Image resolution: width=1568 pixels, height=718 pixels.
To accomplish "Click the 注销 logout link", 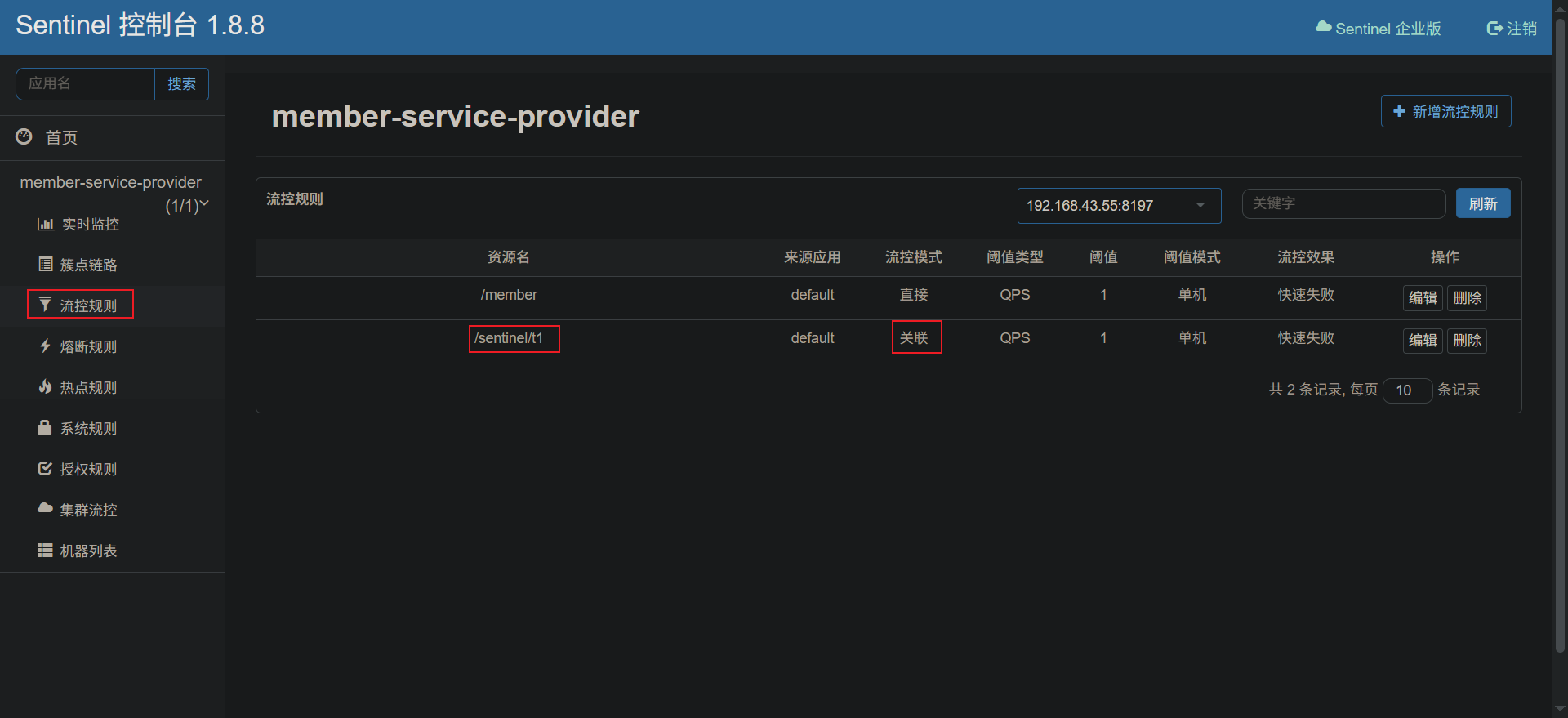I will click(1512, 29).
